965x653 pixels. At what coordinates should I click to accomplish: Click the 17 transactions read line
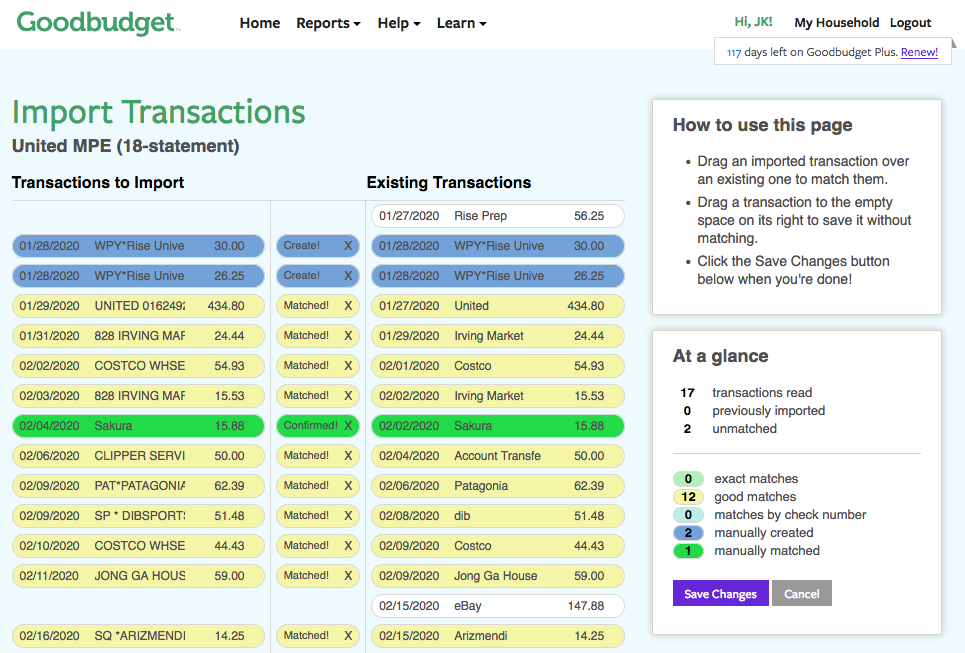(747, 393)
